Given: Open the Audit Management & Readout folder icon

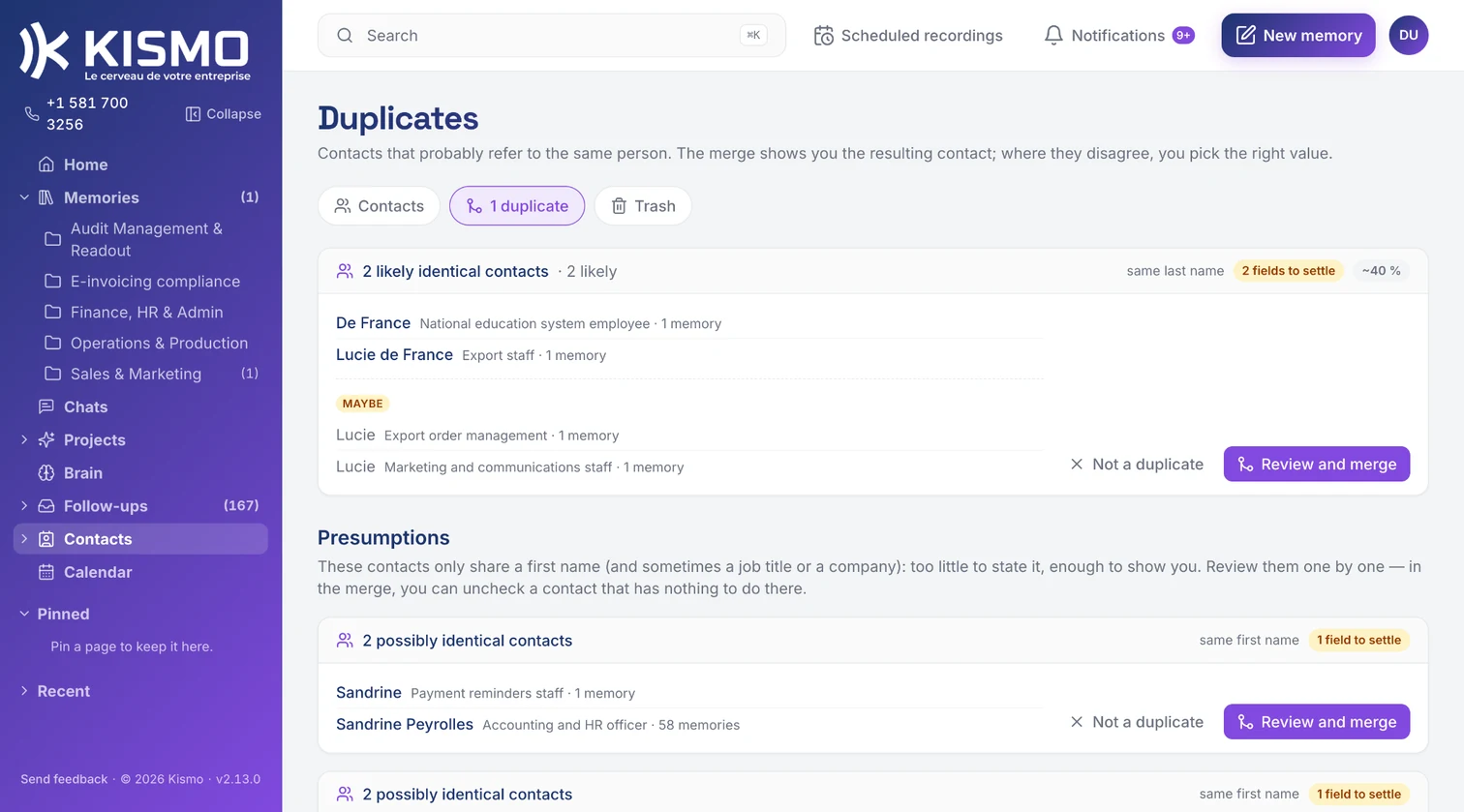Looking at the screenshot, I should [53, 239].
